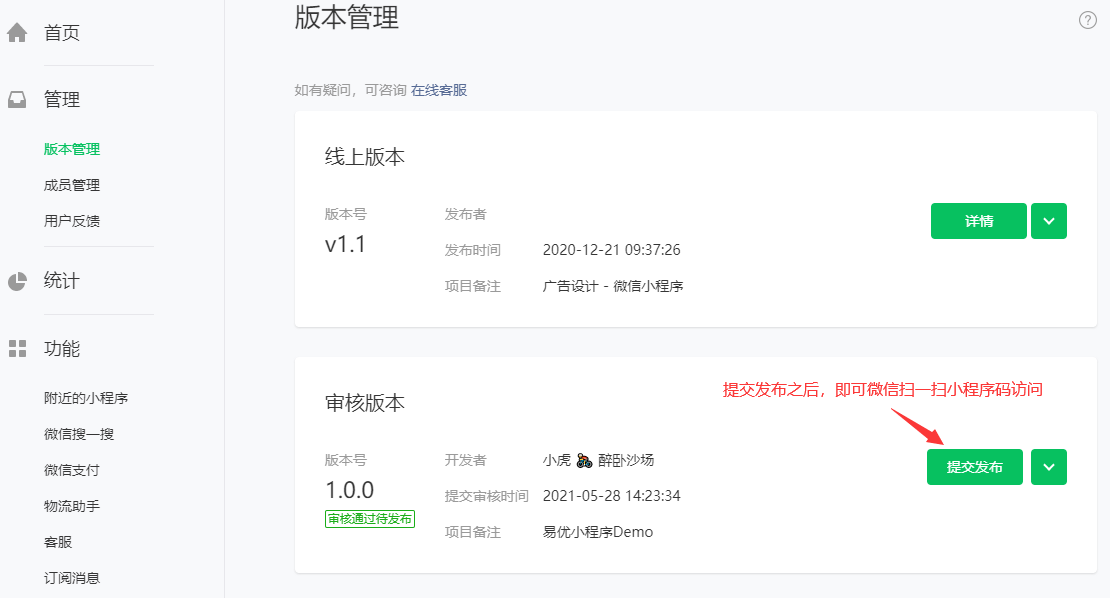
Task: Click the 提交发布 button
Action: coord(974,466)
